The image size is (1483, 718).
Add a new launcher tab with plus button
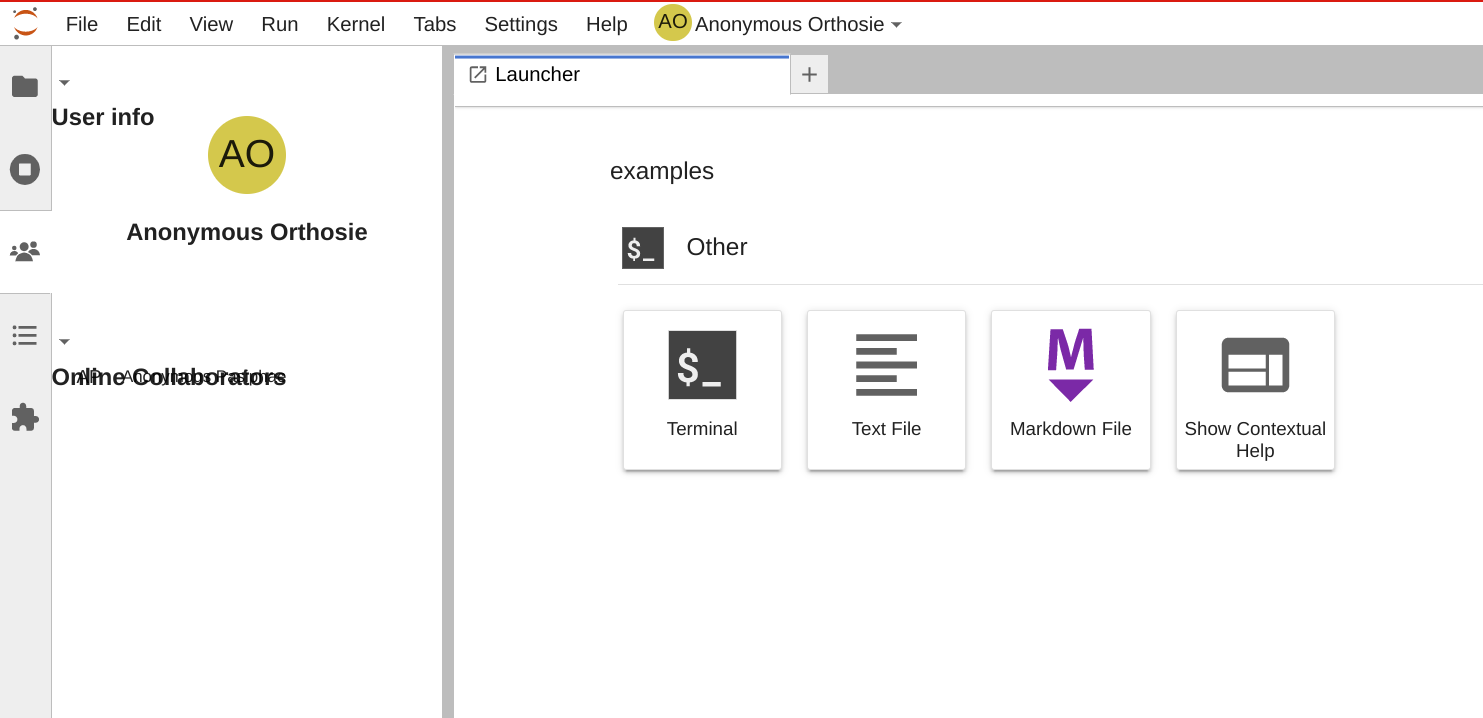tap(809, 74)
